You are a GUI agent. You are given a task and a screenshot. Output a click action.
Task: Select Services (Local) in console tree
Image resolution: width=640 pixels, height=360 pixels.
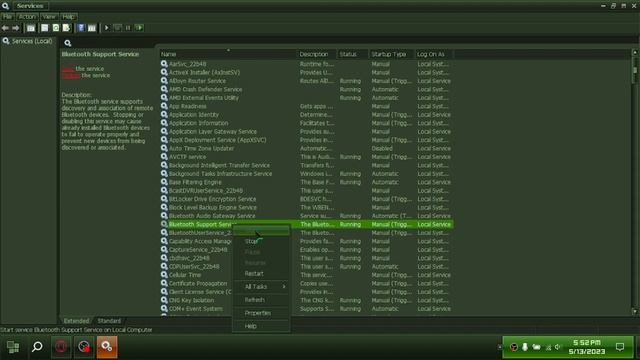[x=28, y=41]
